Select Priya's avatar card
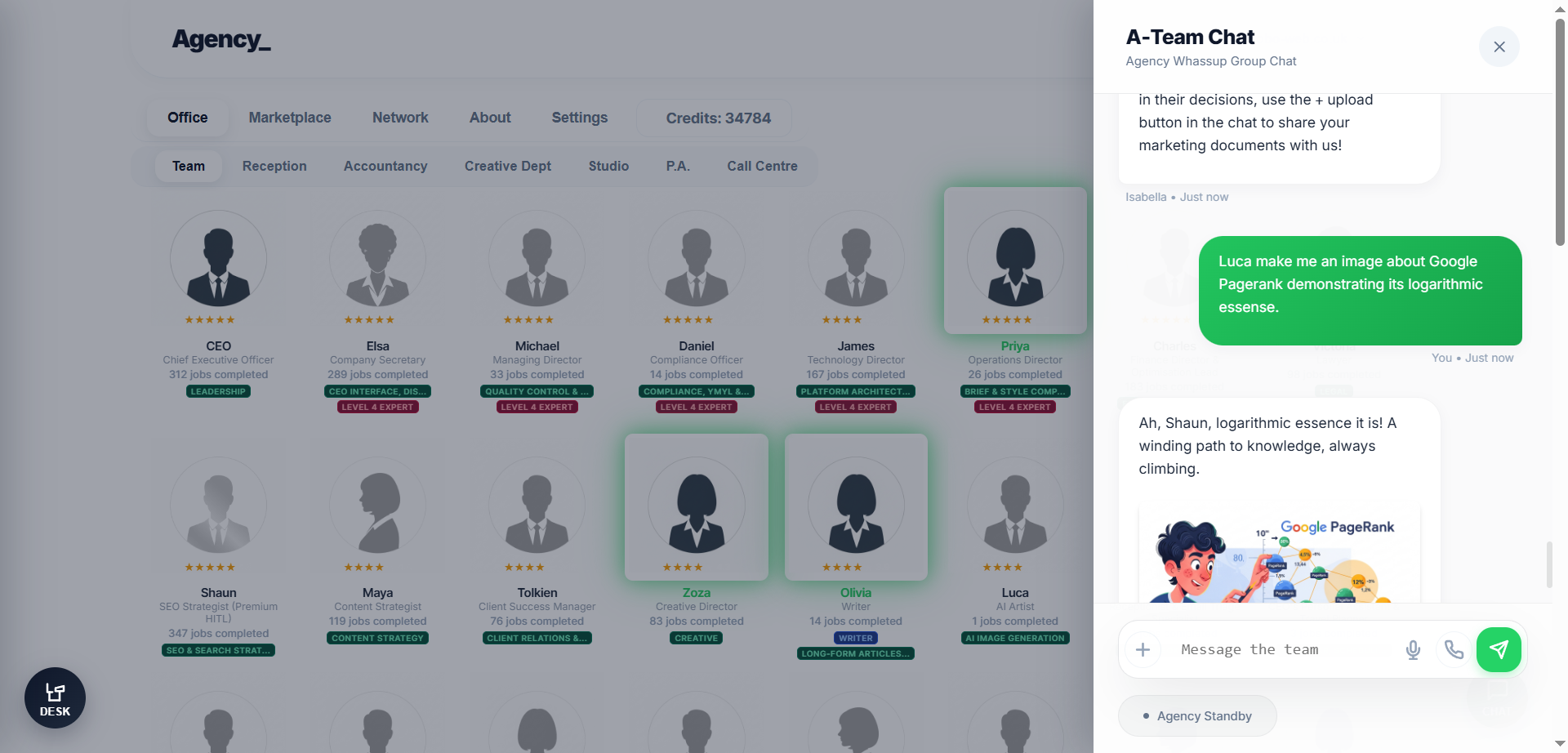The width and height of the screenshot is (1568, 753). [x=1014, y=260]
